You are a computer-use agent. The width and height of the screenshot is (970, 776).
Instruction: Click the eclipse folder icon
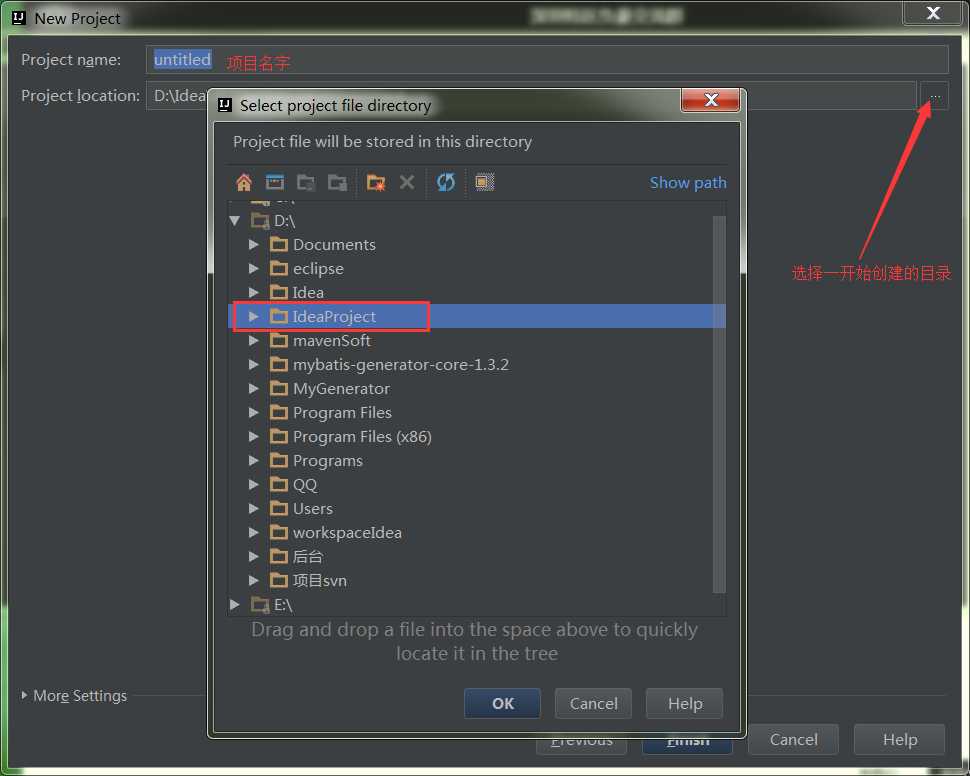click(x=279, y=269)
